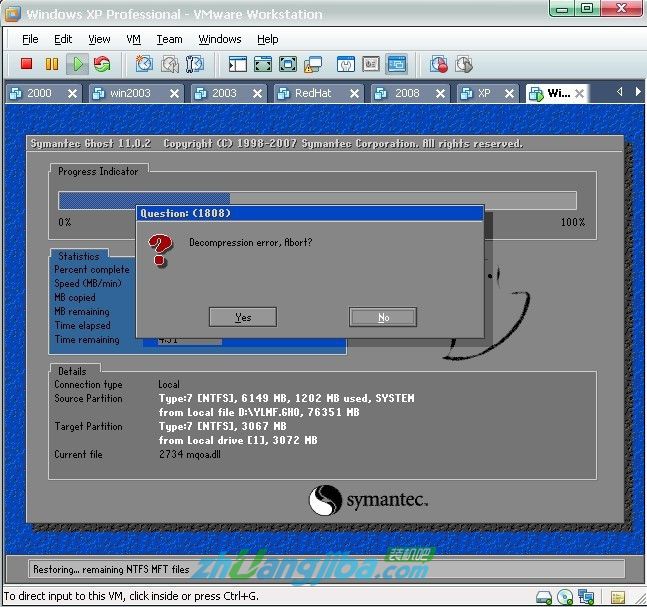Click Yes to abort decompression

point(242,317)
